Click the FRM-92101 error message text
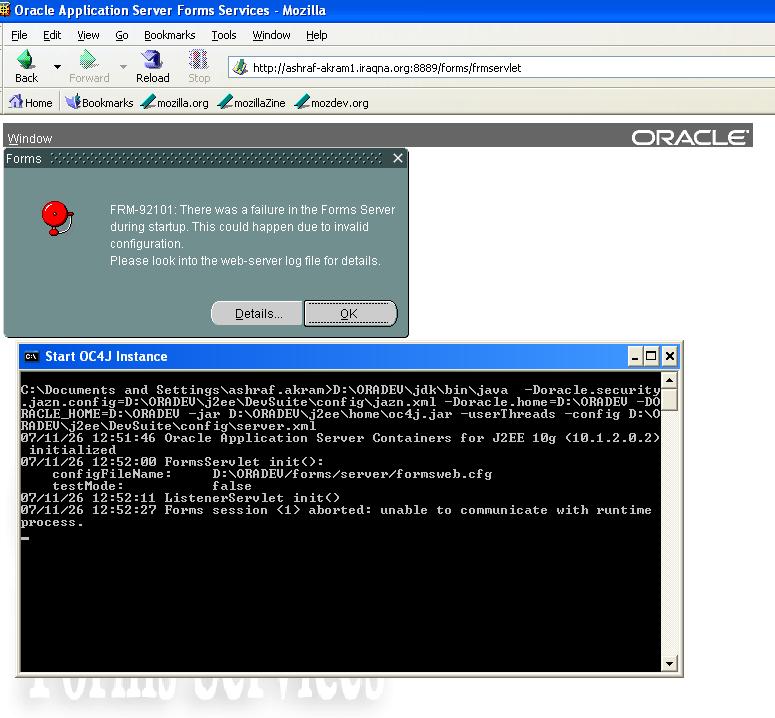The image size is (775, 718). tap(252, 235)
